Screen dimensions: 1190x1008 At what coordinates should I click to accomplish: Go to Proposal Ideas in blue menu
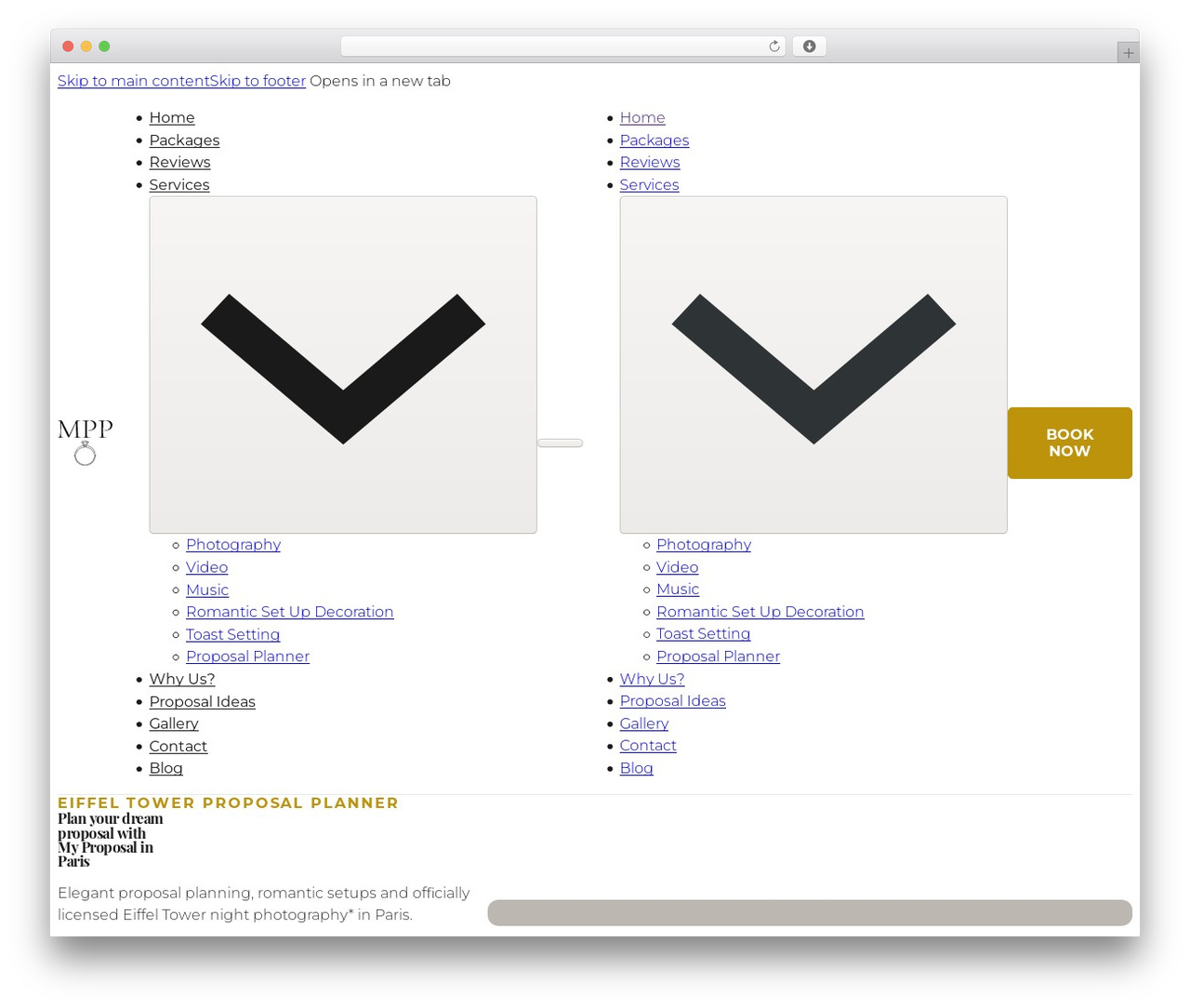[x=672, y=701]
